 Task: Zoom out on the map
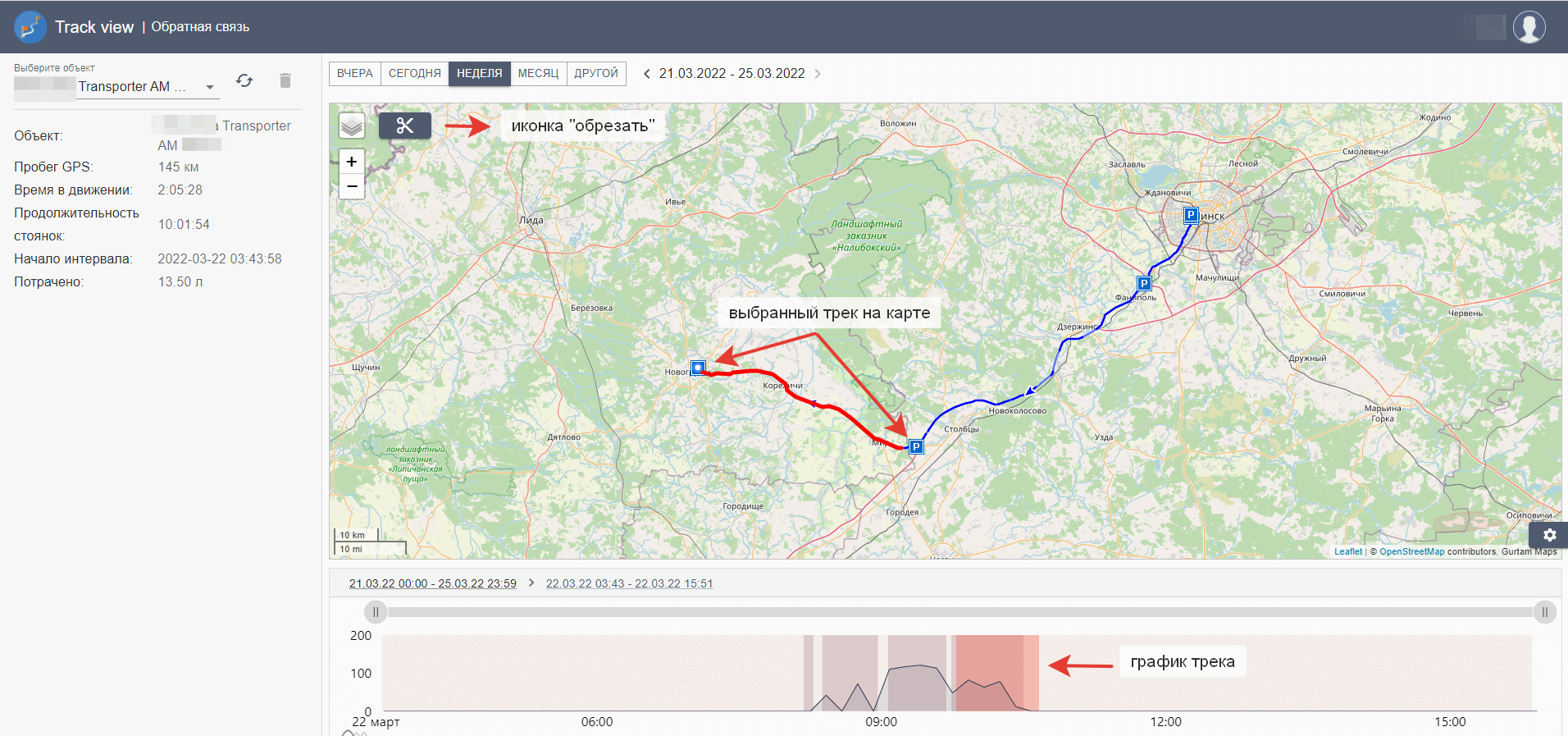point(352,186)
